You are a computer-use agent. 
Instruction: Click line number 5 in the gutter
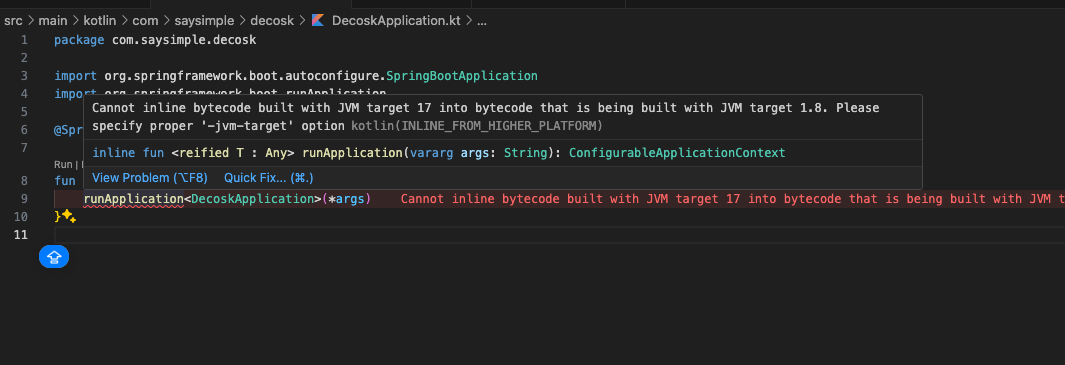24,111
